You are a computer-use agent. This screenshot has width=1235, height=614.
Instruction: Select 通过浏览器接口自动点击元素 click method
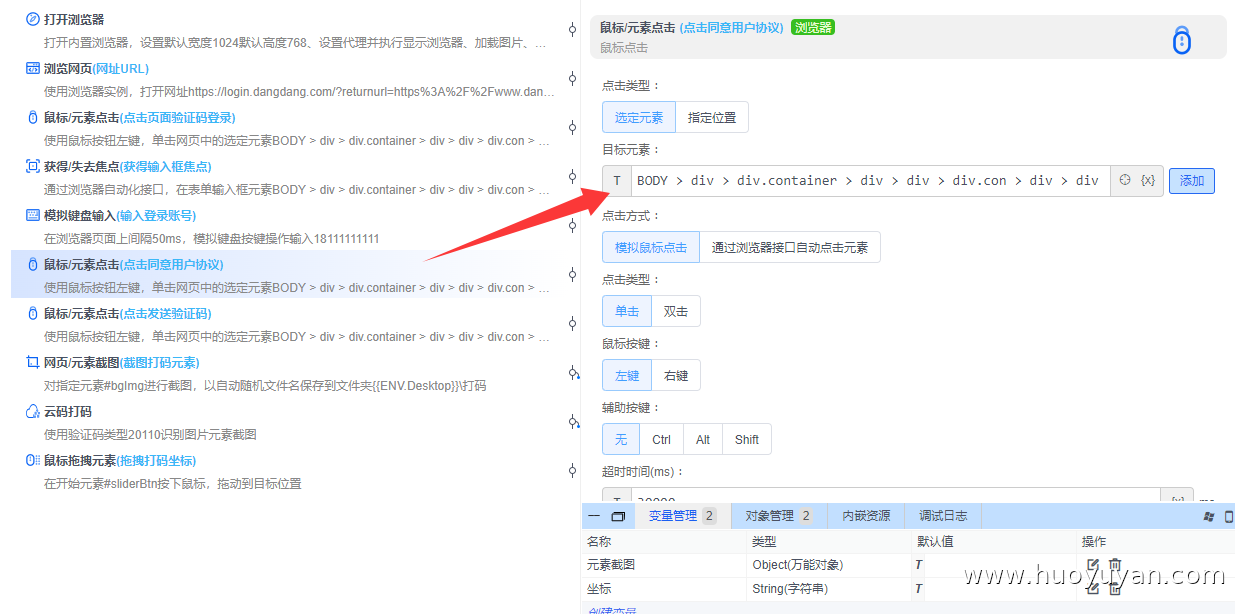point(790,247)
